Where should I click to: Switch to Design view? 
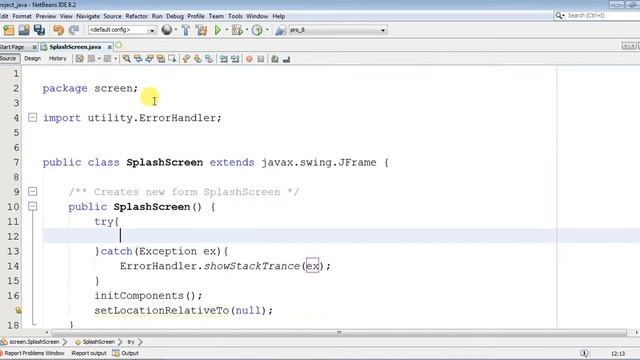click(x=32, y=59)
